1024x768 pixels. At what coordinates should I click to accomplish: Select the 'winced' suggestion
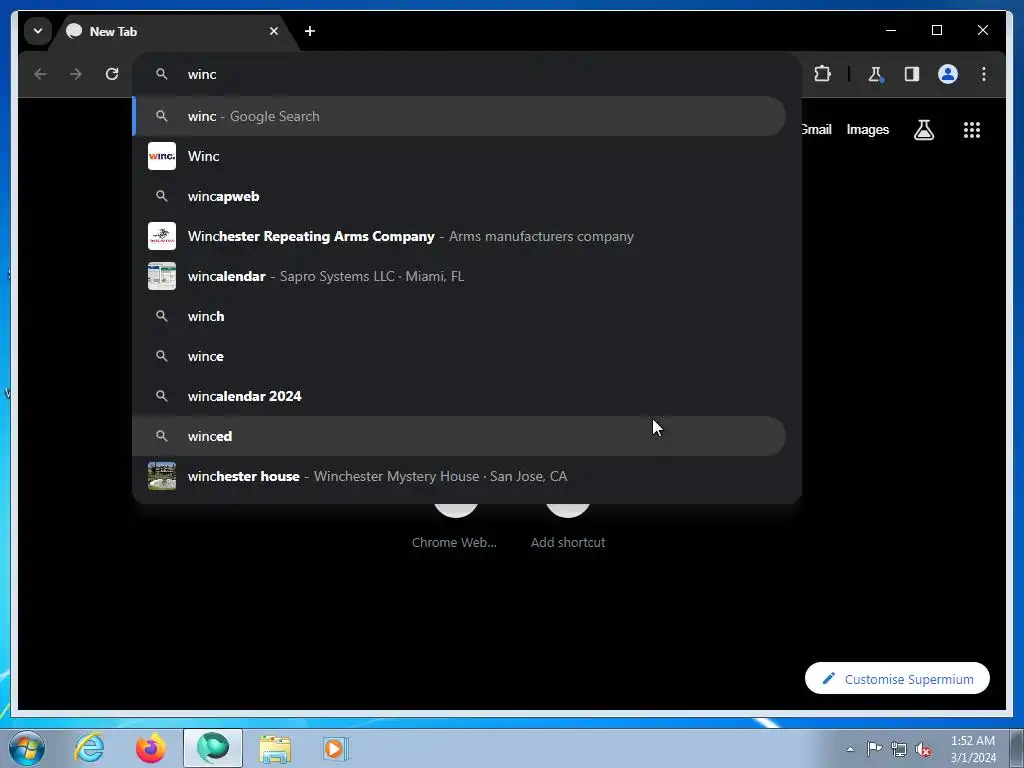tap(459, 436)
